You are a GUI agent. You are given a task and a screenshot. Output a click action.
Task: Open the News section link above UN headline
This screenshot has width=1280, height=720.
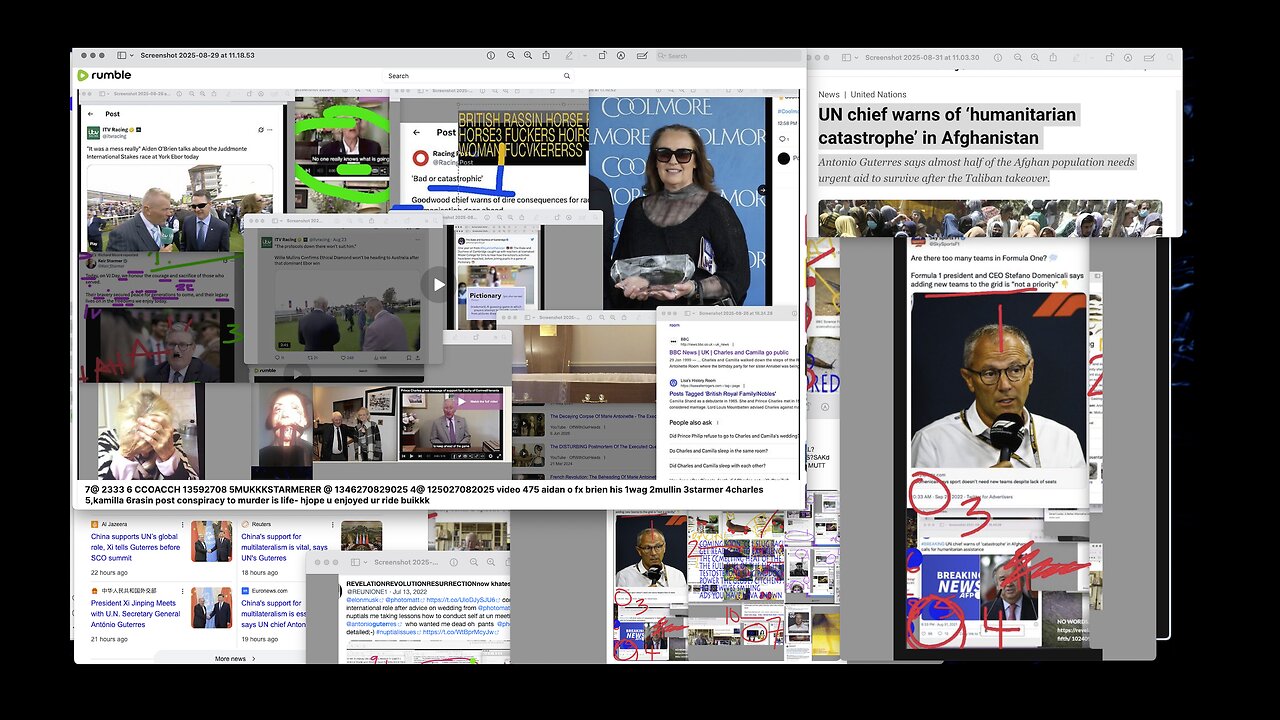(x=829, y=95)
